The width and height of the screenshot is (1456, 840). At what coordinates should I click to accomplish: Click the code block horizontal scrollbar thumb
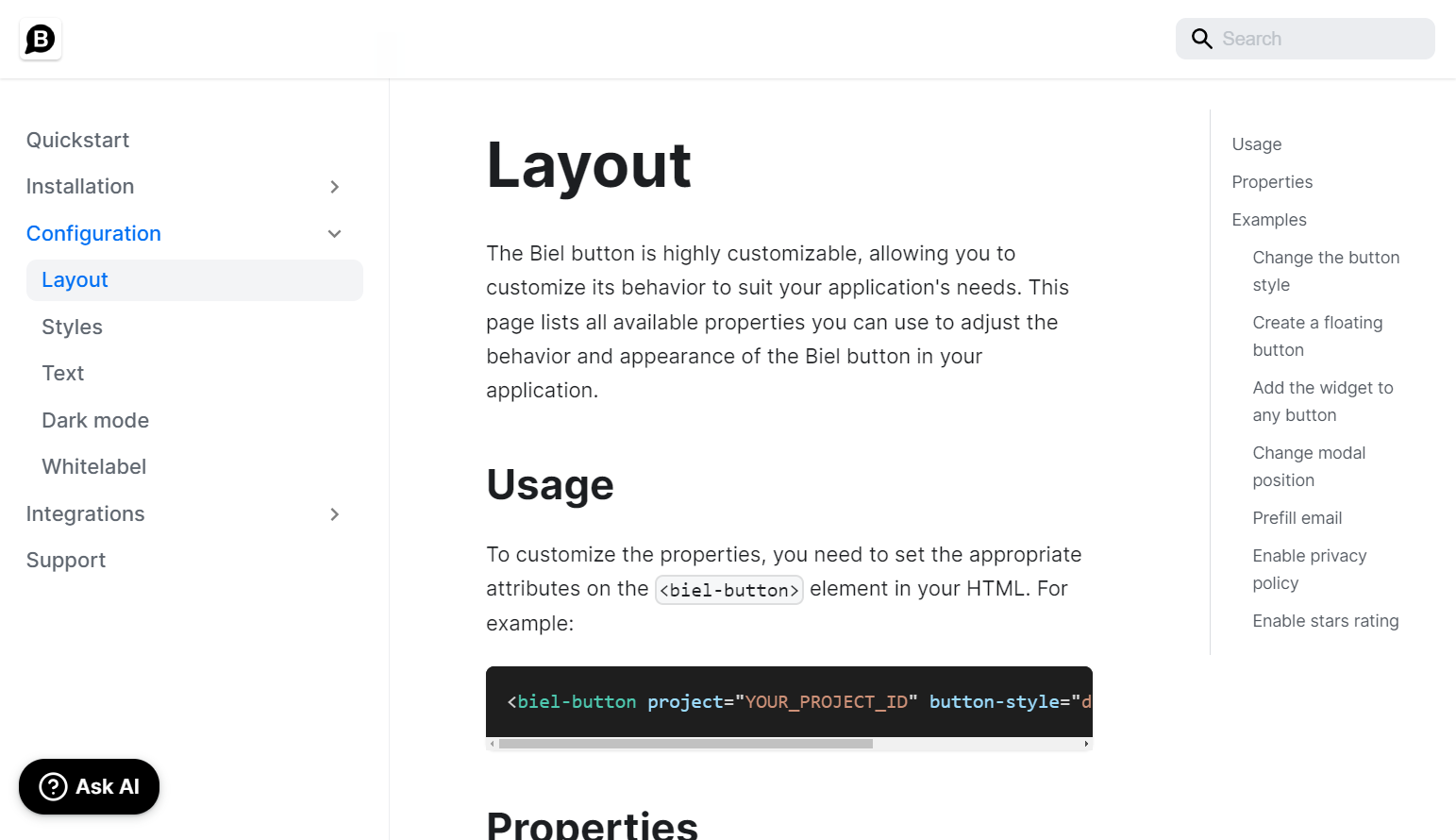(686, 744)
